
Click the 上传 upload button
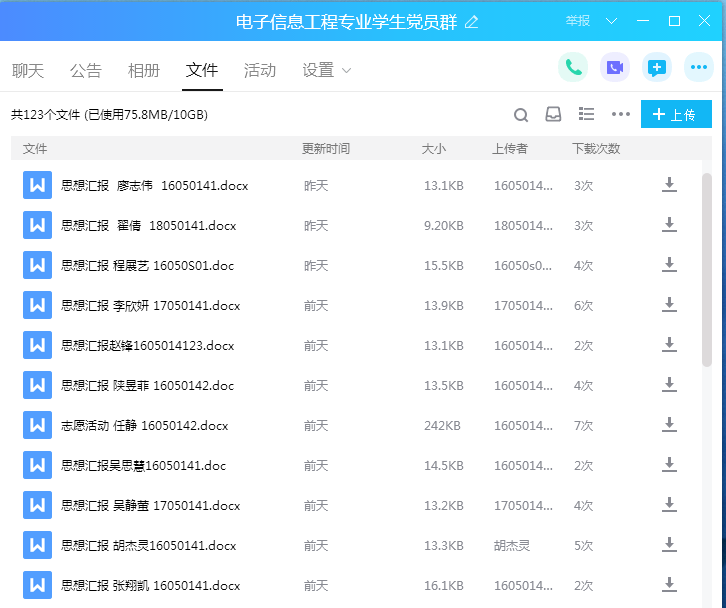[675, 115]
